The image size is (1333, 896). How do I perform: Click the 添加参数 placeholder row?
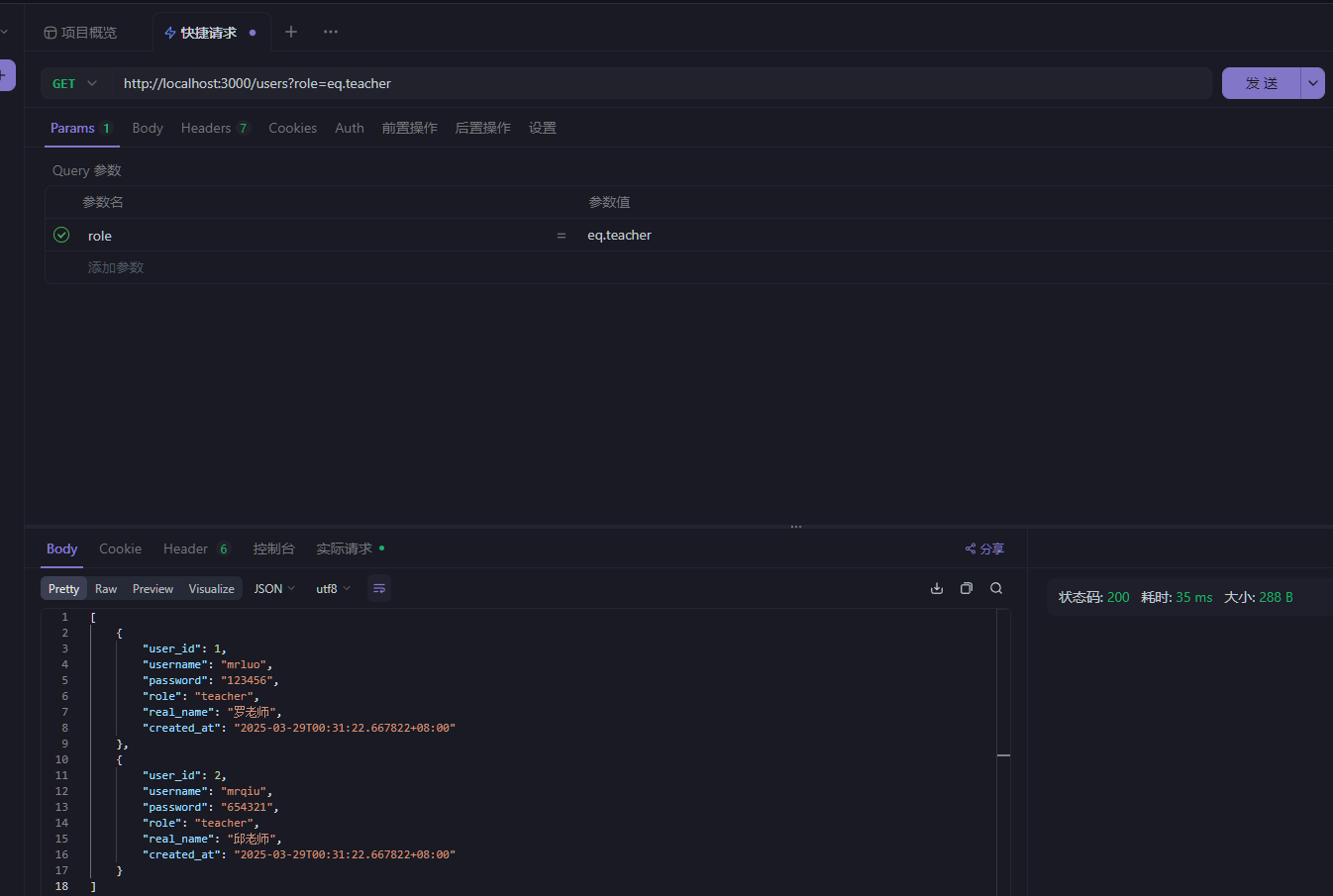[116, 267]
